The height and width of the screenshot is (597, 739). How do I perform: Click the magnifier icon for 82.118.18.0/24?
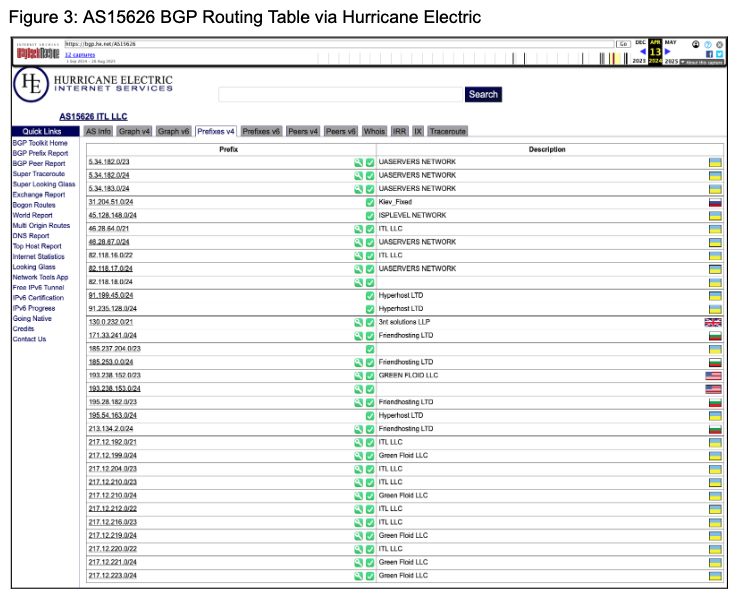(358, 282)
